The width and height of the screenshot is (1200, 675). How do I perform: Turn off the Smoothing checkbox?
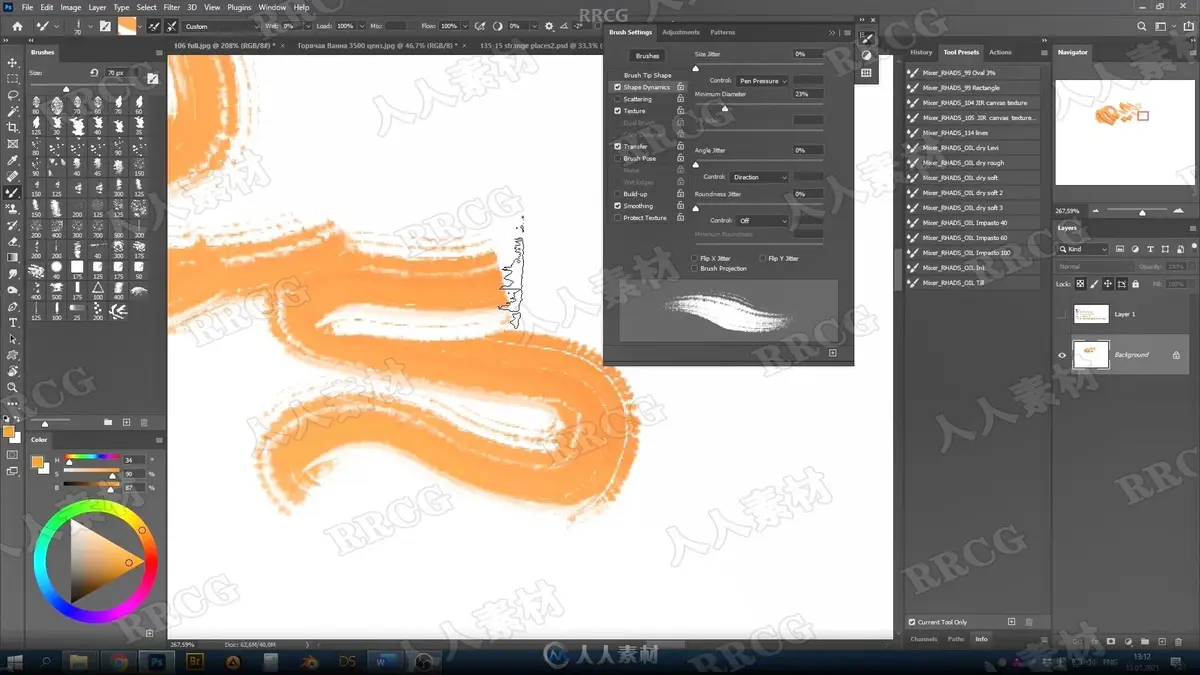pos(617,206)
